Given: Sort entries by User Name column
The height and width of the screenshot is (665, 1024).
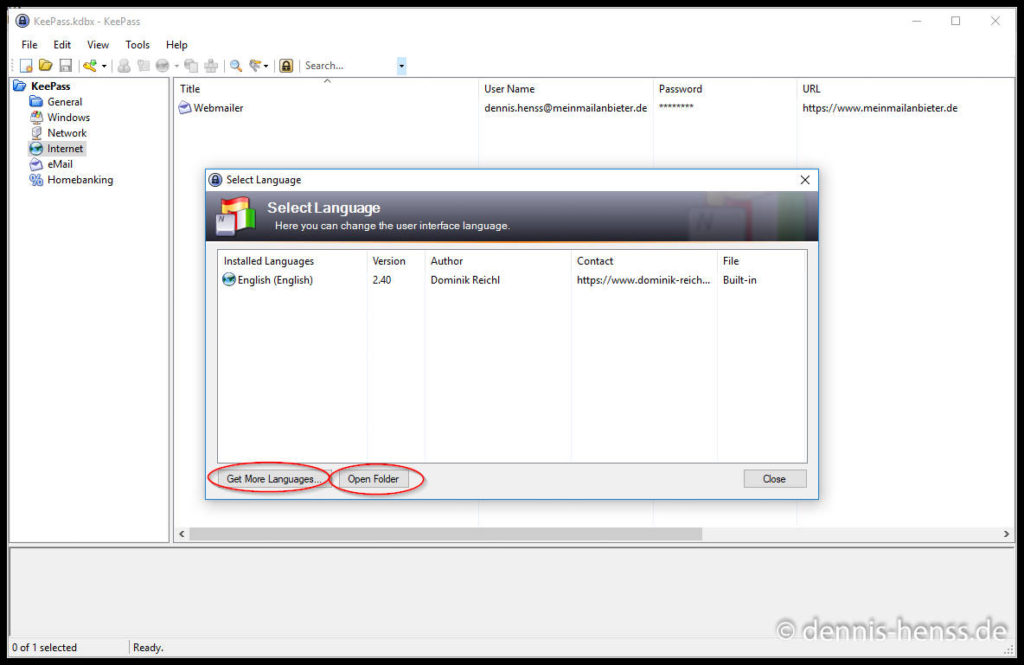Looking at the screenshot, I should [566, 89].
